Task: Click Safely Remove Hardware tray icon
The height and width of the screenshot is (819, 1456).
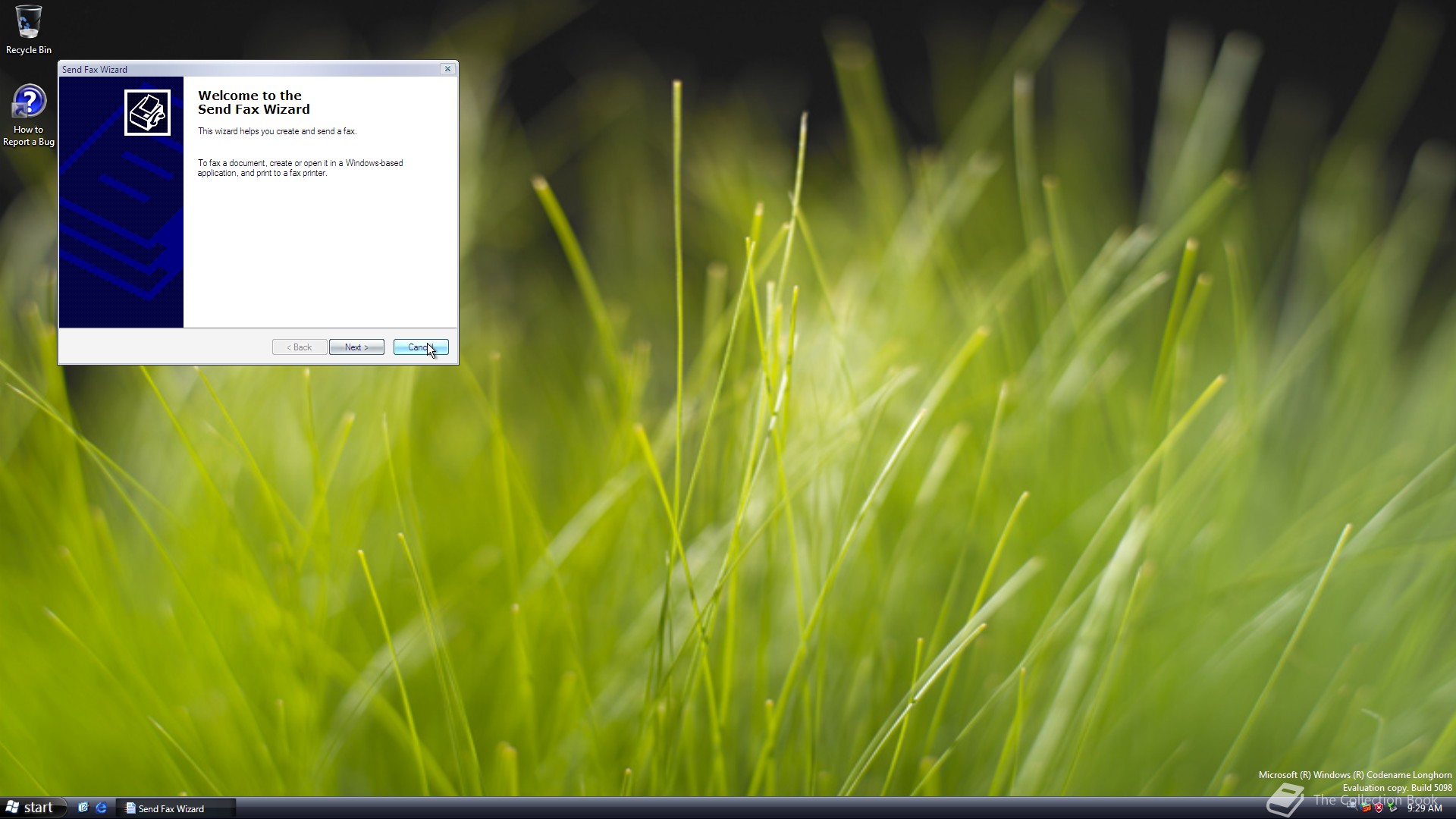Action: (1393, 808)
